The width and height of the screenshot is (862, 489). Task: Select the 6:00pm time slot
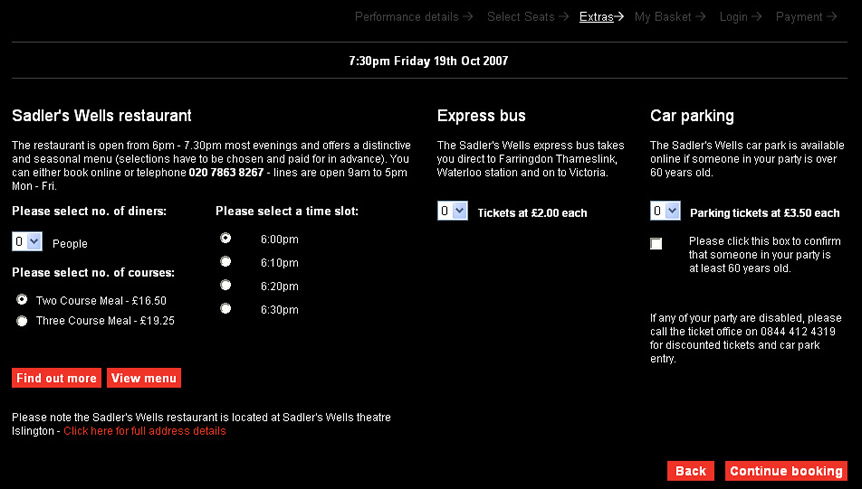225,238
